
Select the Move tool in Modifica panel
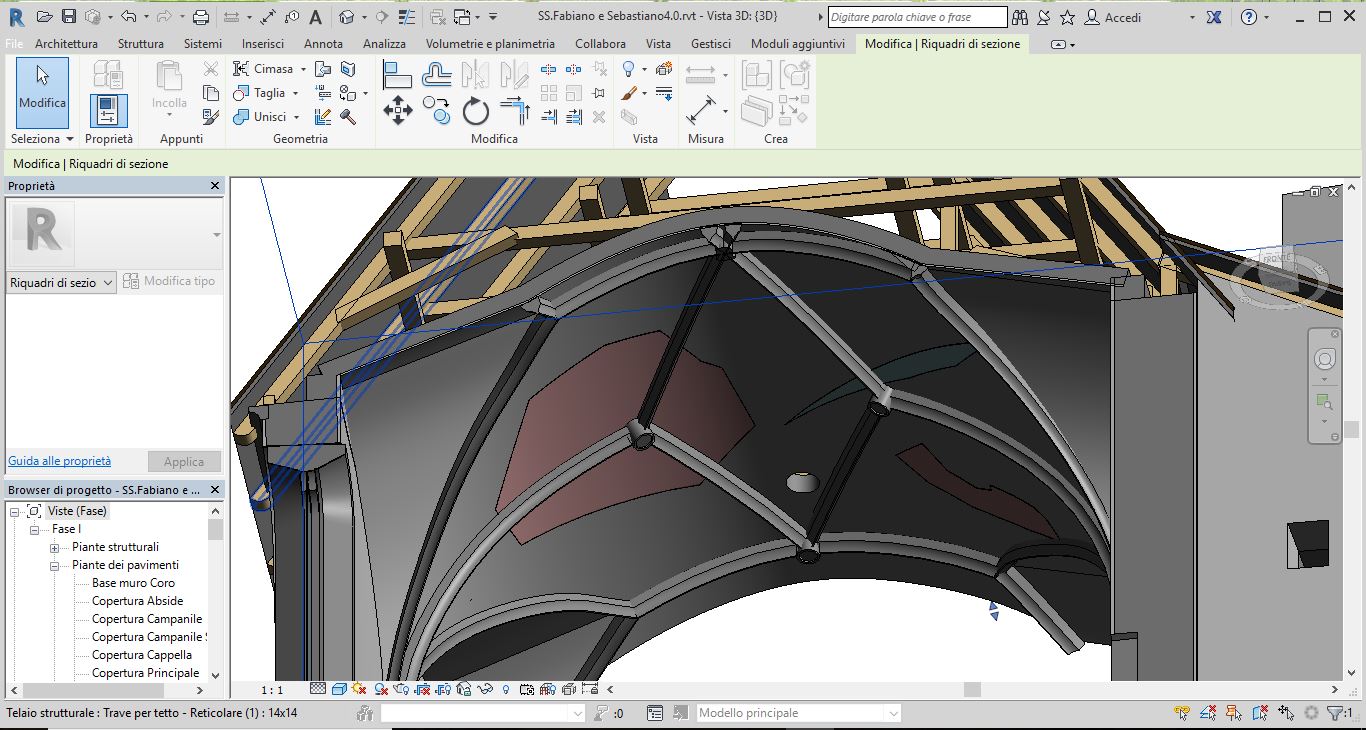[398, 110]
